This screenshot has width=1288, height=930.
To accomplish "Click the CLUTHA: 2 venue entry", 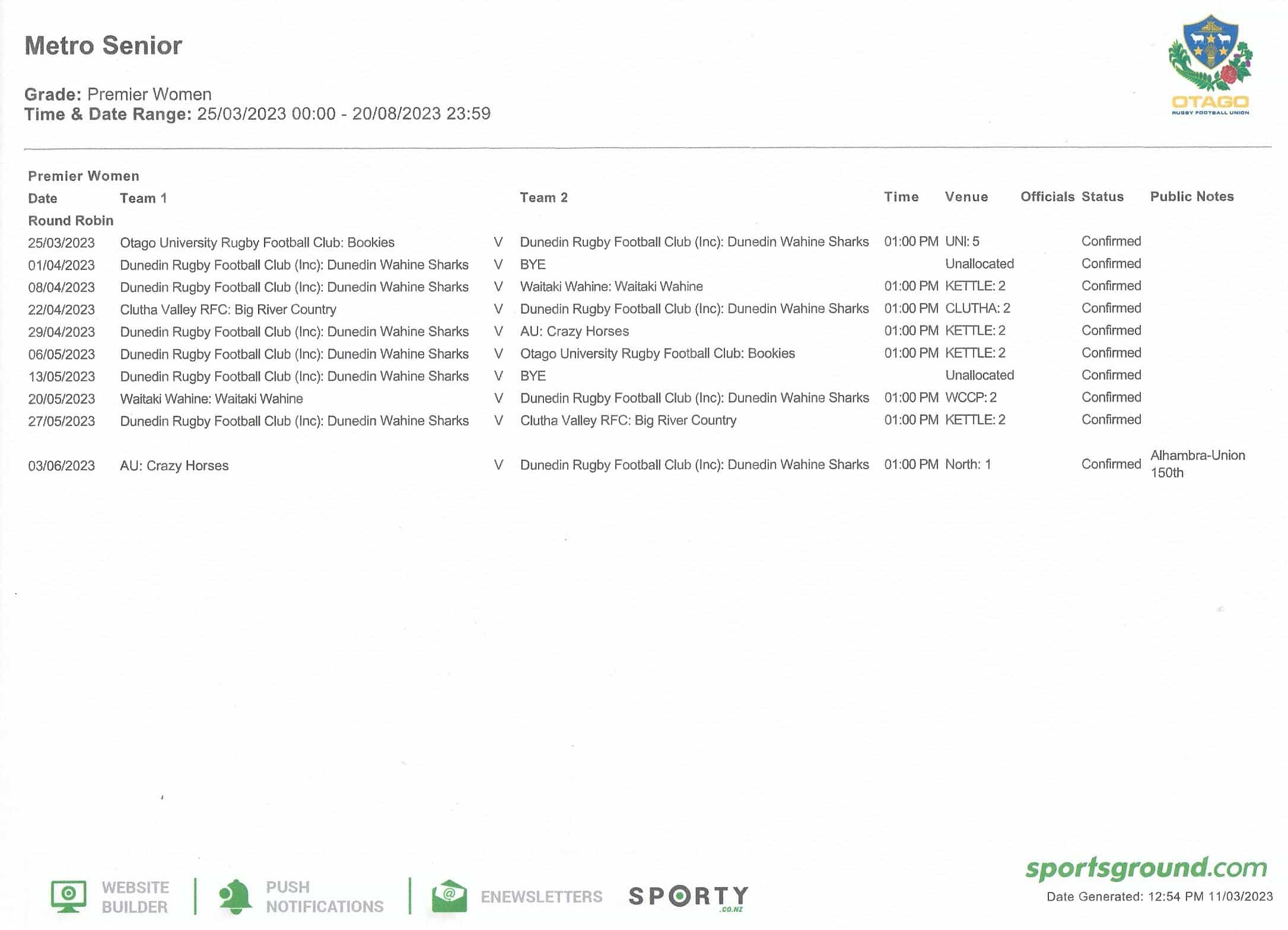I will (977, 308).
